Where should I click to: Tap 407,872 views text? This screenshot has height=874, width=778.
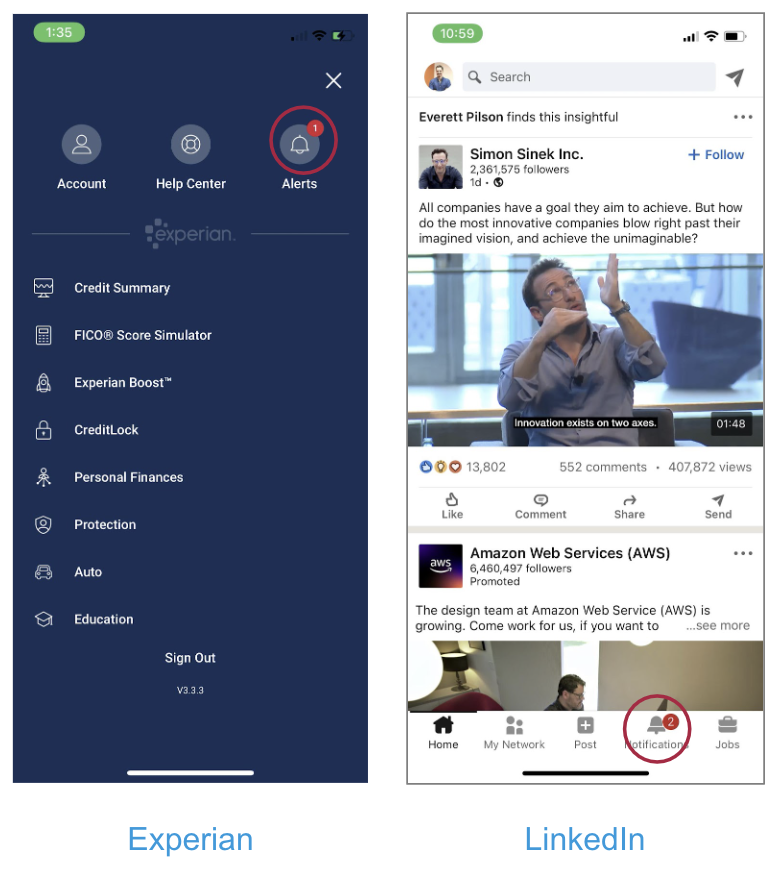pos(709,467)
